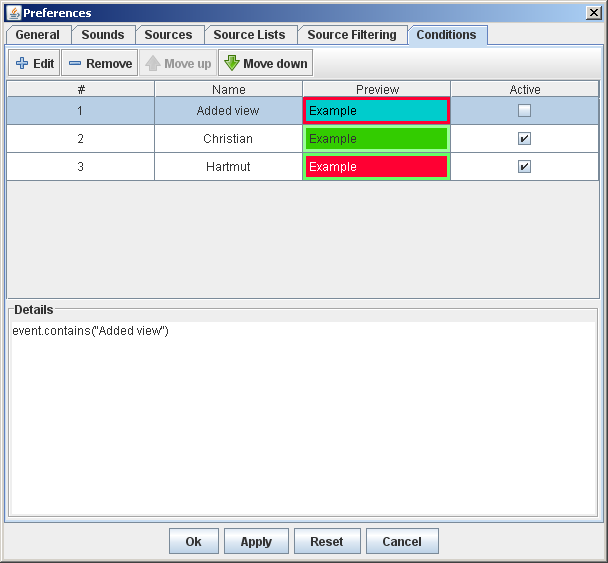Click the Edit condition button
608x563 pixels.
click(34, 63)
